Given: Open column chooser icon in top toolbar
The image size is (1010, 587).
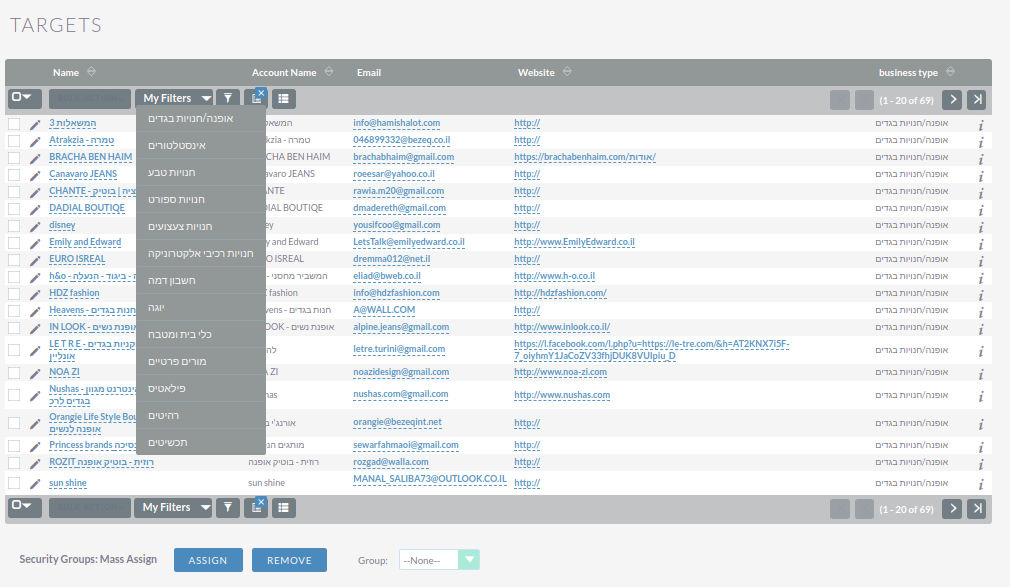Looking at the screenshot, I should click(x=256, y=99).
